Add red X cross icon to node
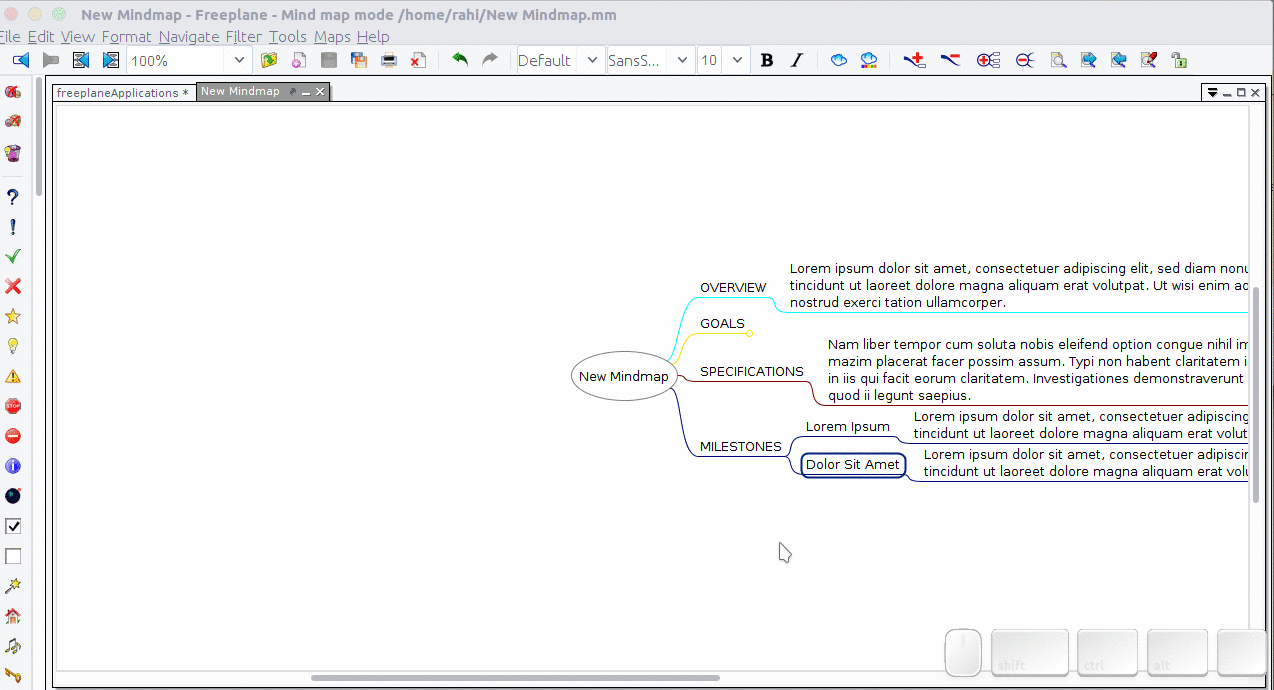 (13, 287)
